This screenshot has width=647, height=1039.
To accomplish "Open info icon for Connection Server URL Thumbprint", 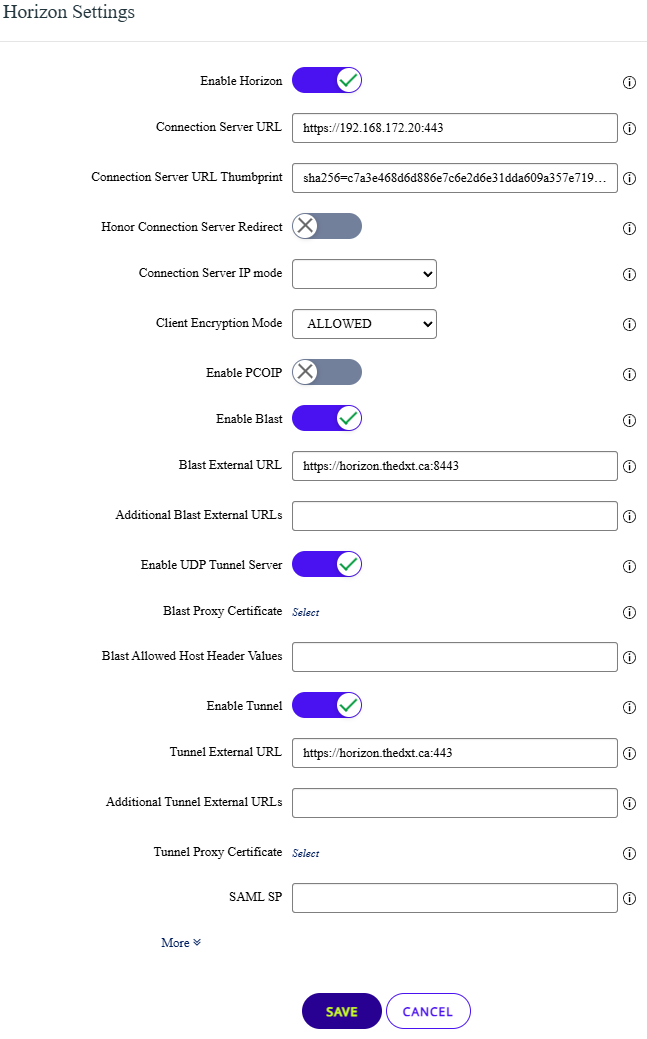I will 630,179.
